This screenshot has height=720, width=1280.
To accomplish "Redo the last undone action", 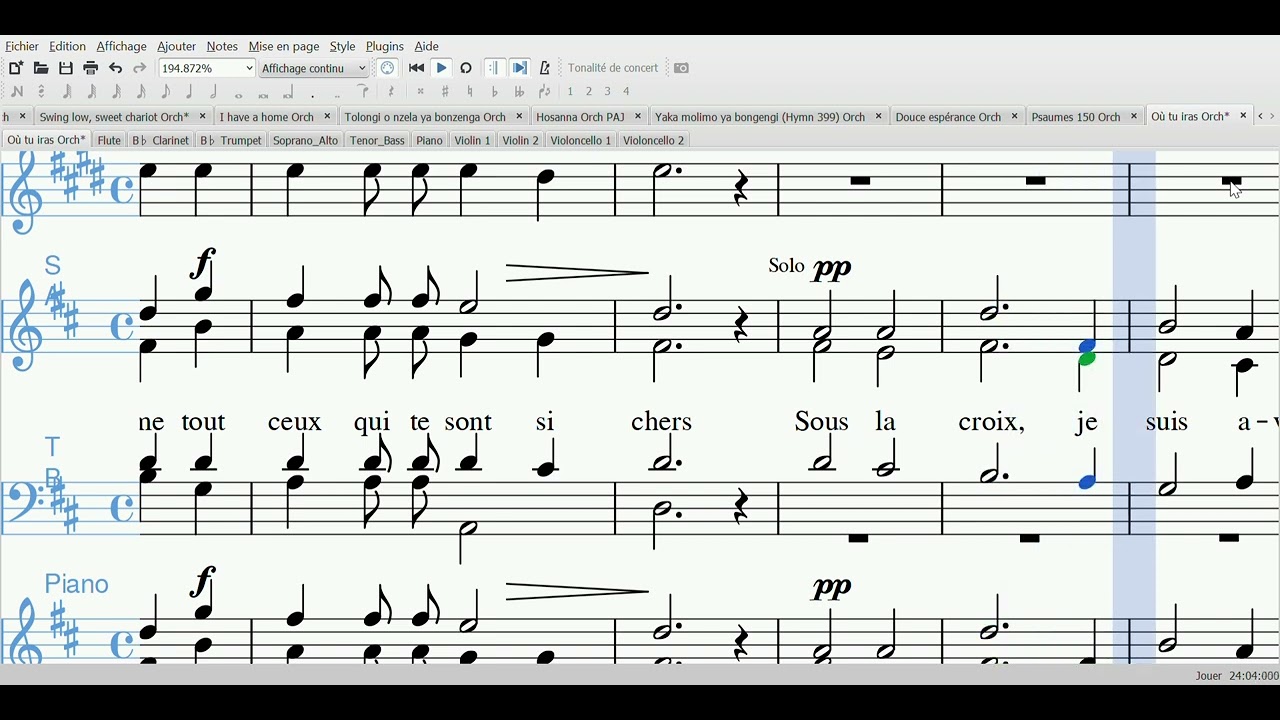I will click(140, 68).
